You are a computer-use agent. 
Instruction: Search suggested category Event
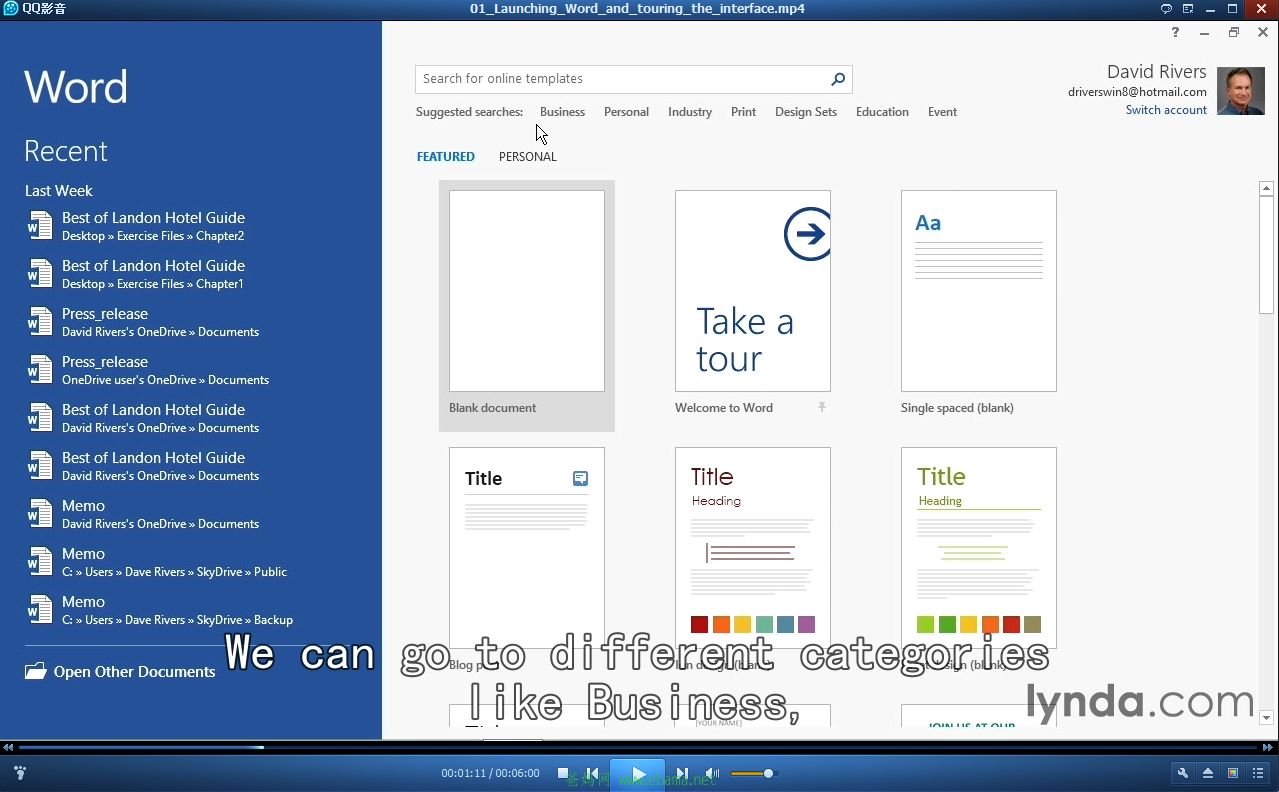click(x=942, y=112)
